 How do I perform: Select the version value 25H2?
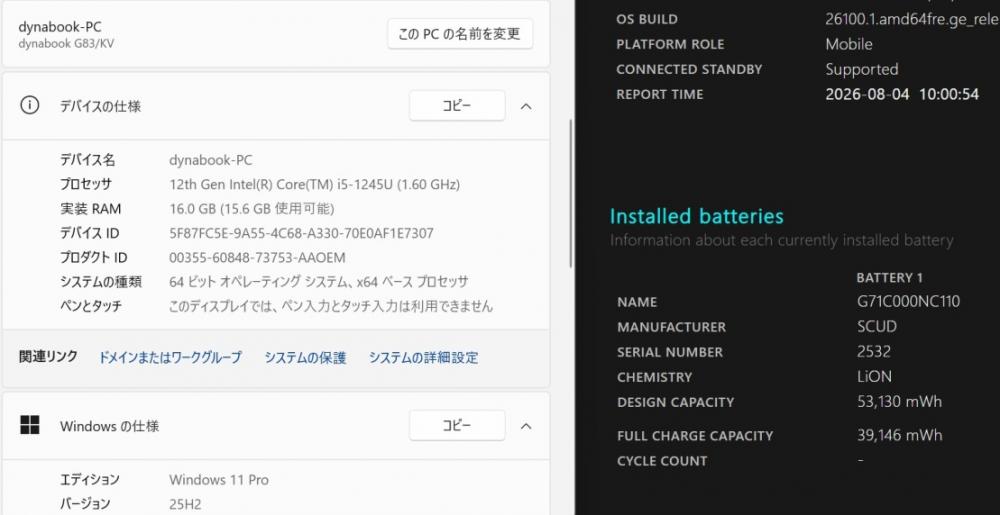tap(185, 504)
